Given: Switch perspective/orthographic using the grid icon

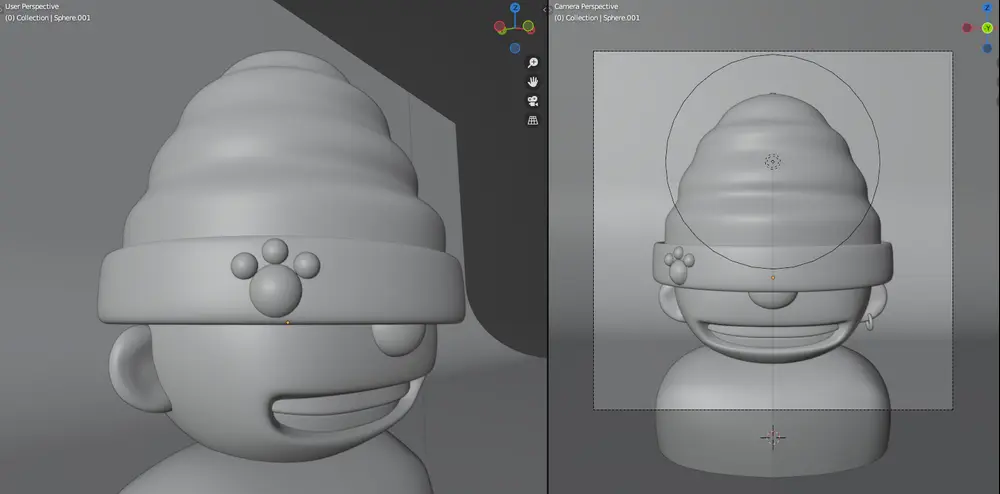Looking at the screenshot, I should tap(533, 121).
